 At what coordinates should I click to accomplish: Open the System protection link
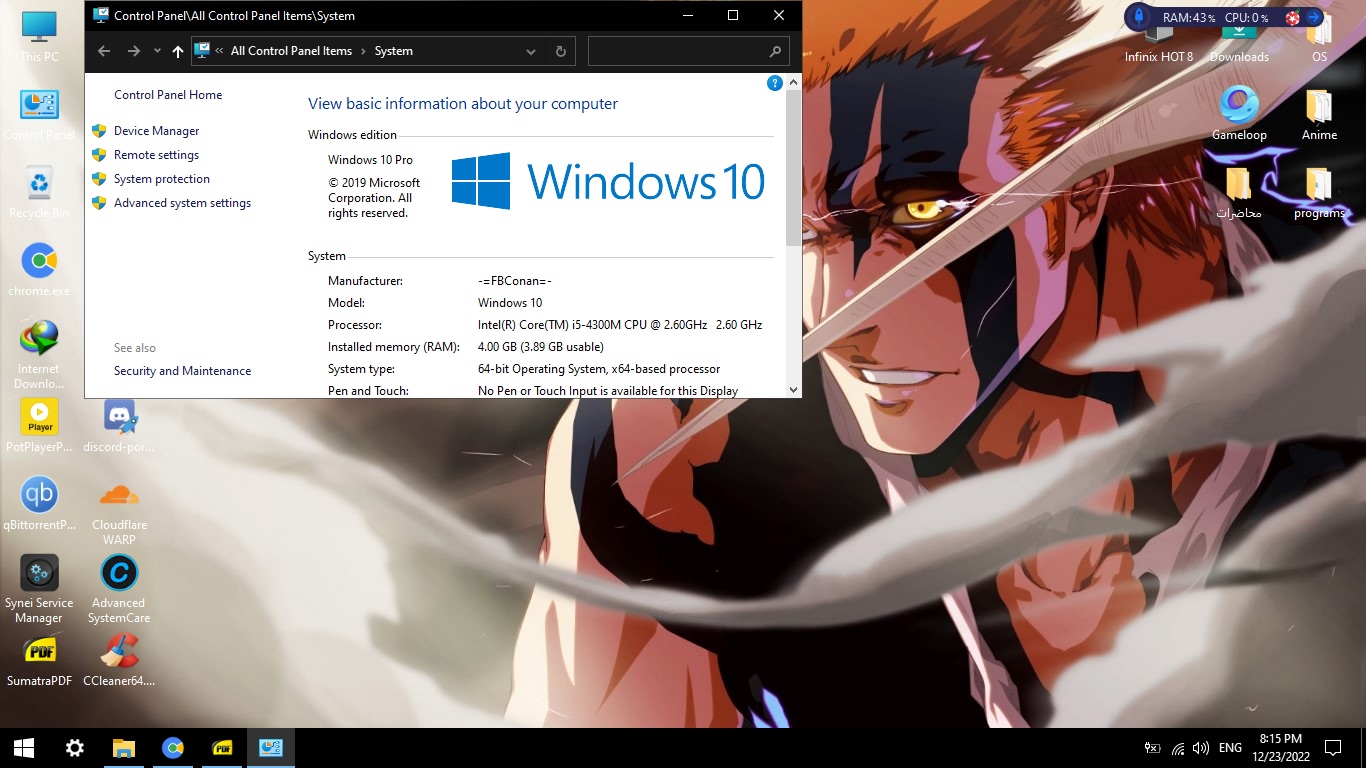(x=162, y=179)
